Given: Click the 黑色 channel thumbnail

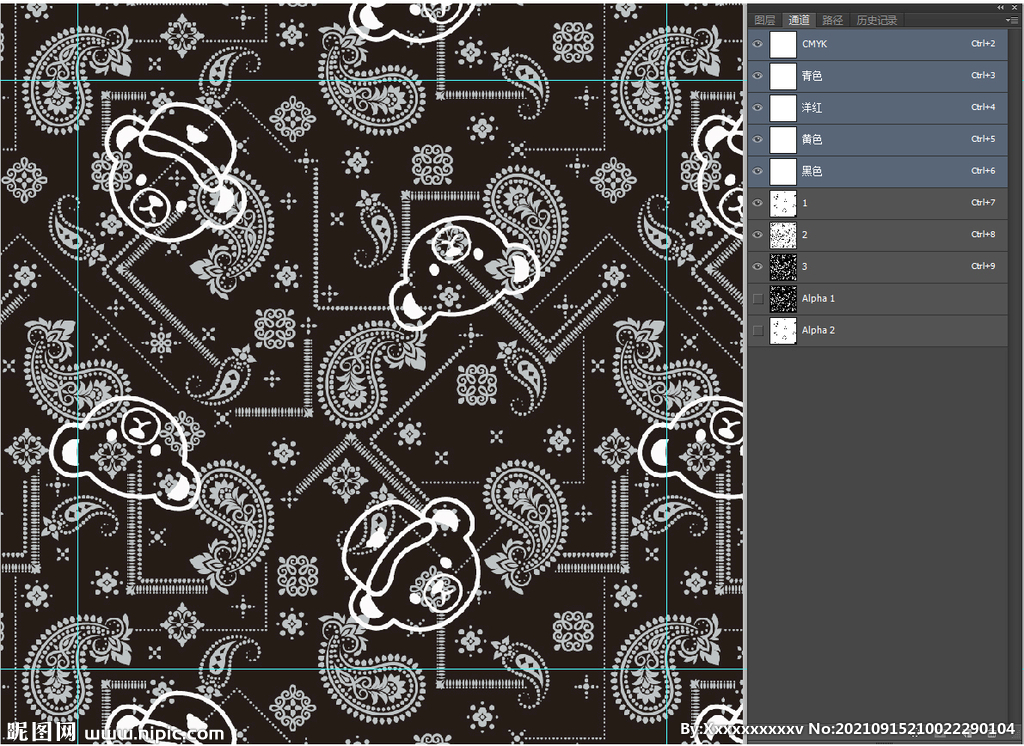Looking at the screenshot, I should 783,171.
